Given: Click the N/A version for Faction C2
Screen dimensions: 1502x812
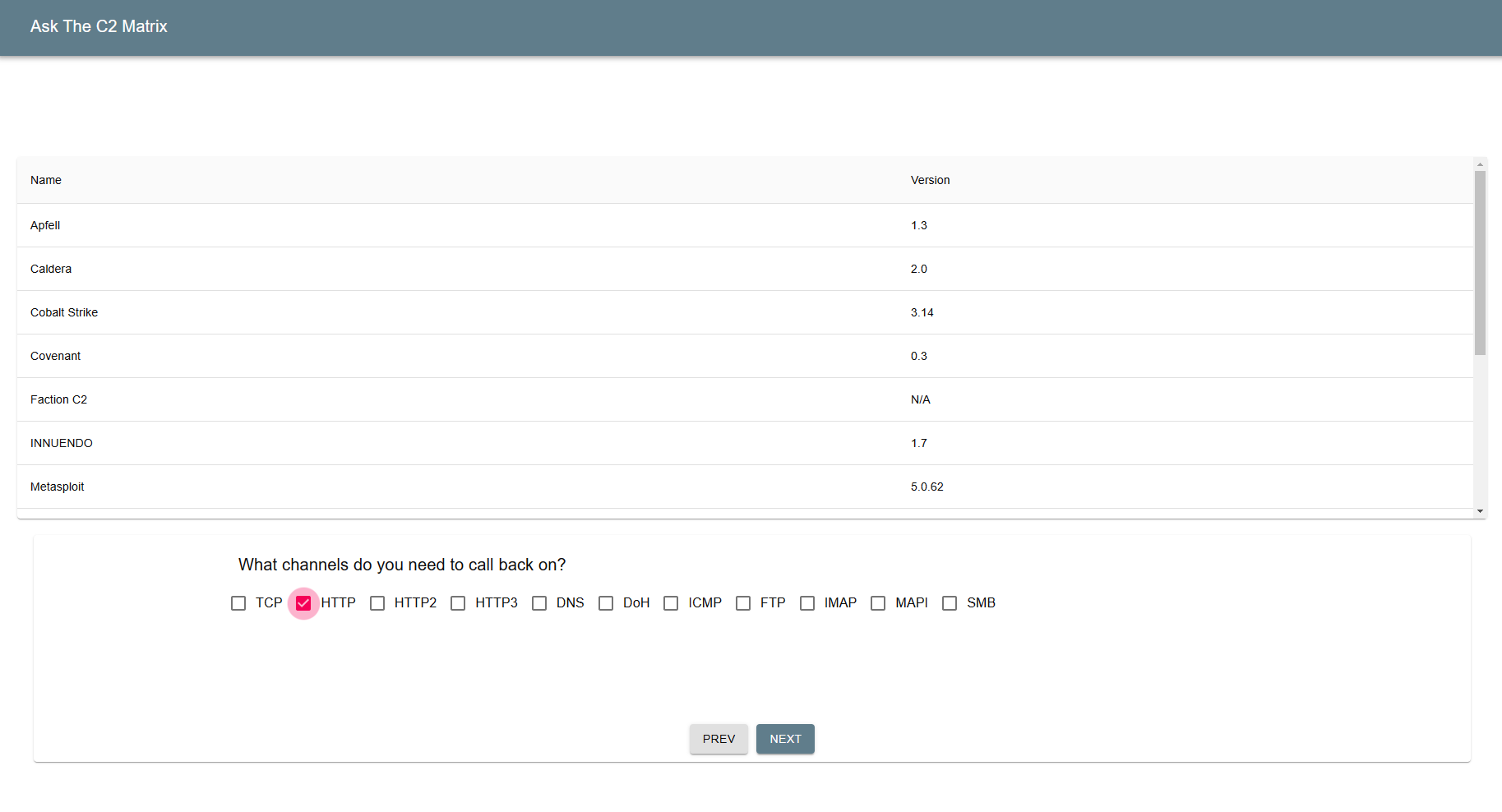Looking at the screenshot, I should pyautogui.click(x=920, y=399).
